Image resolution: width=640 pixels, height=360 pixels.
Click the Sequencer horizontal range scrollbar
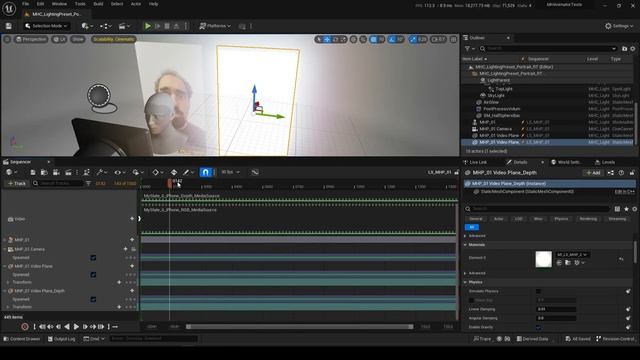pos(300,327)
